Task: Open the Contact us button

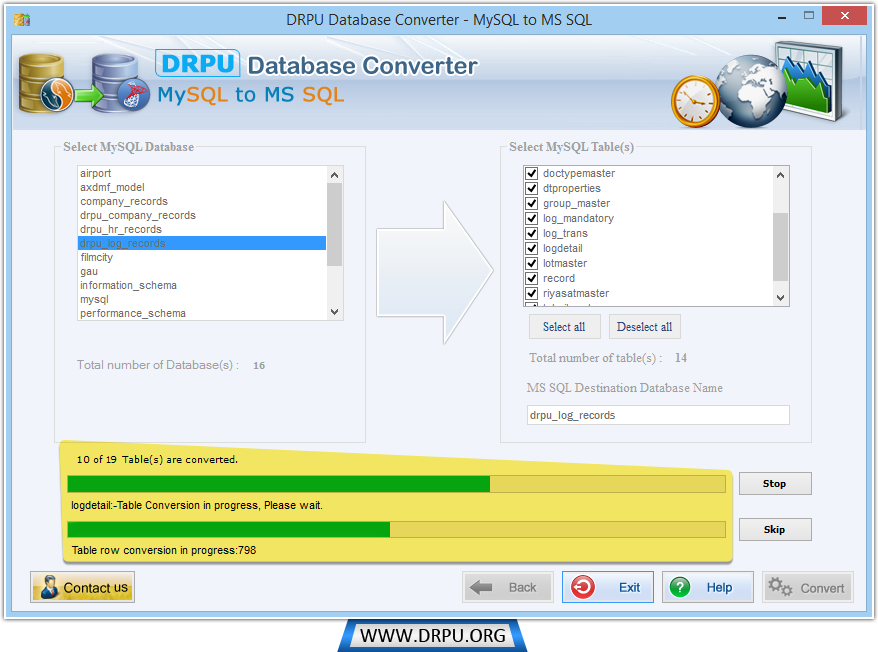Action: (x=82, y=587)
